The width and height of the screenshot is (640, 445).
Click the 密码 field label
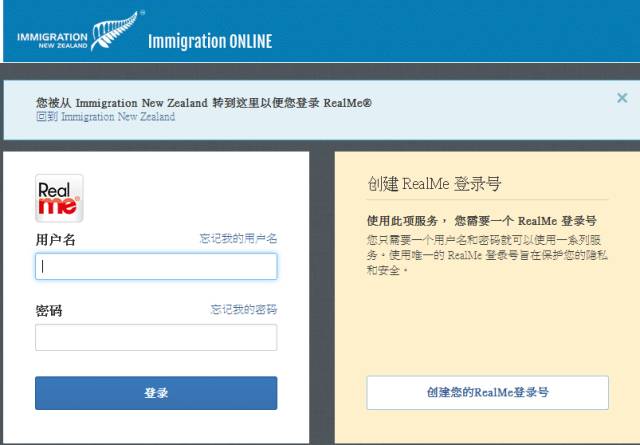click(x=49, y=311)
